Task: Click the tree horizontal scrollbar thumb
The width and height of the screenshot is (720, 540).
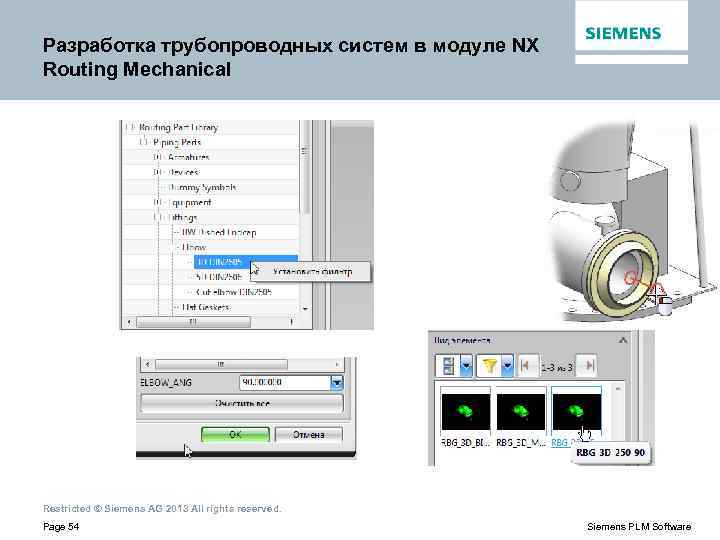Action: (x=193, y=322)
